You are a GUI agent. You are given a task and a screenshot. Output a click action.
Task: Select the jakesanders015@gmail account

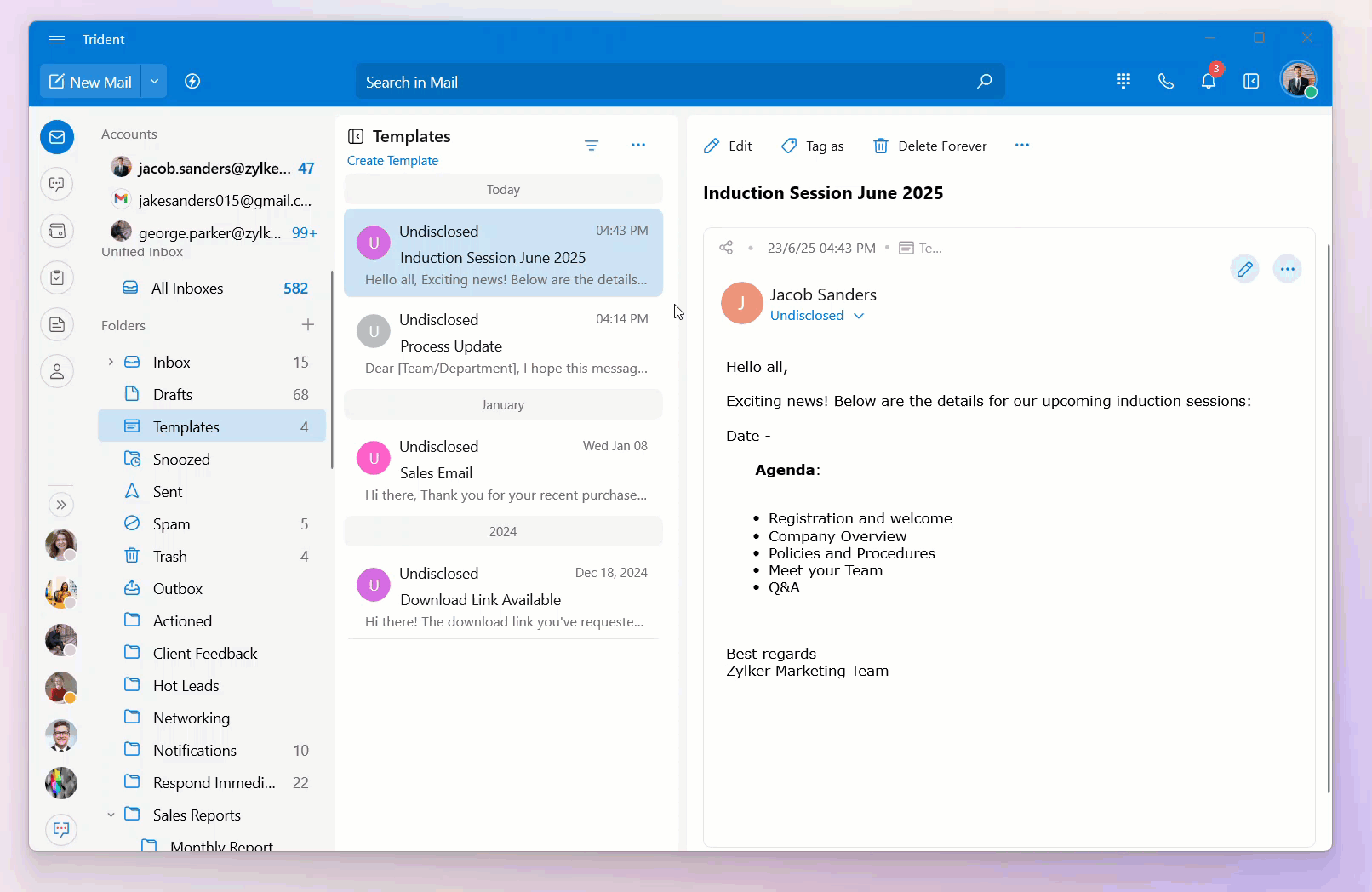[213, 200]
